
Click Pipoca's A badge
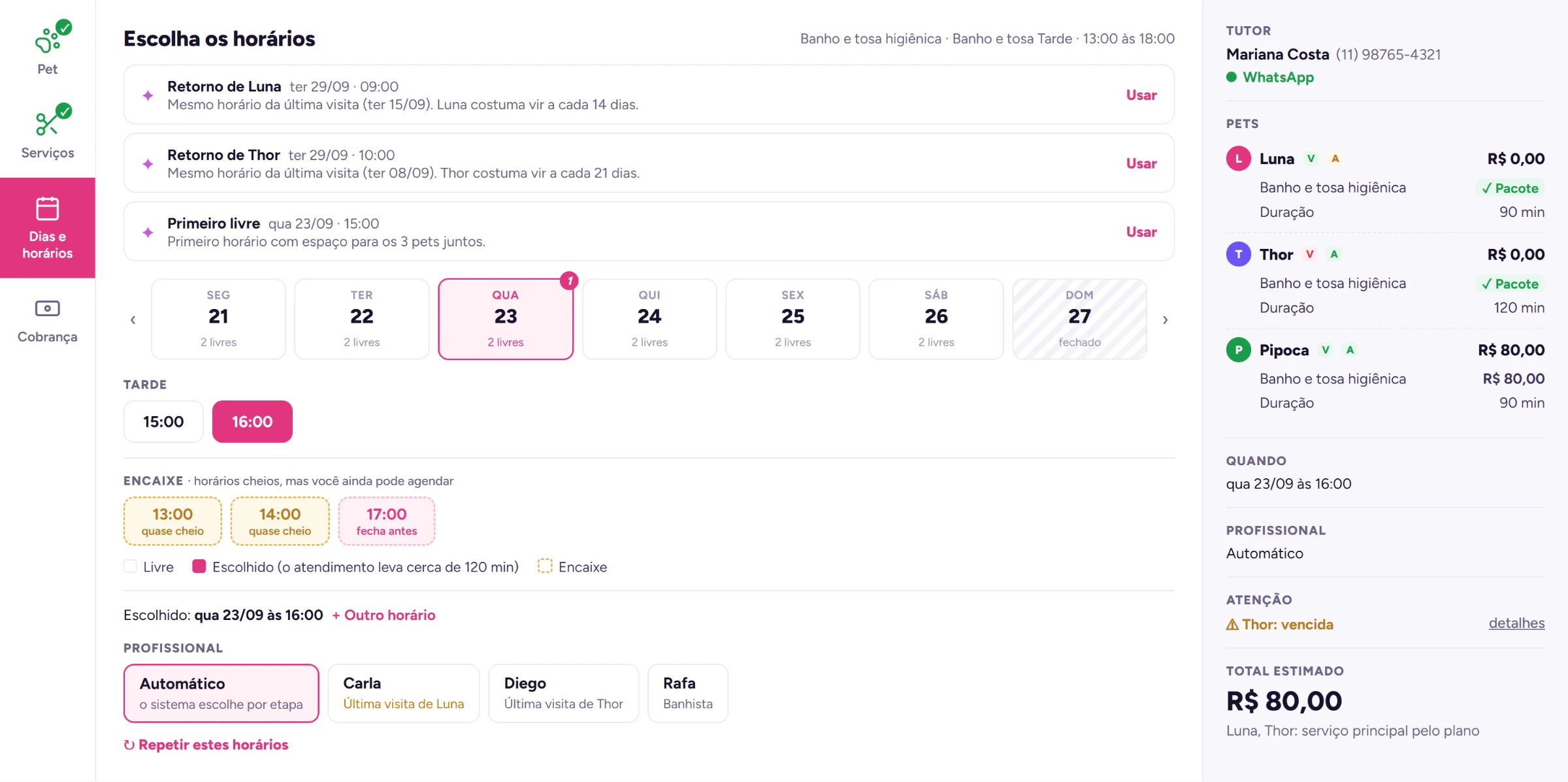(1350, 350)
